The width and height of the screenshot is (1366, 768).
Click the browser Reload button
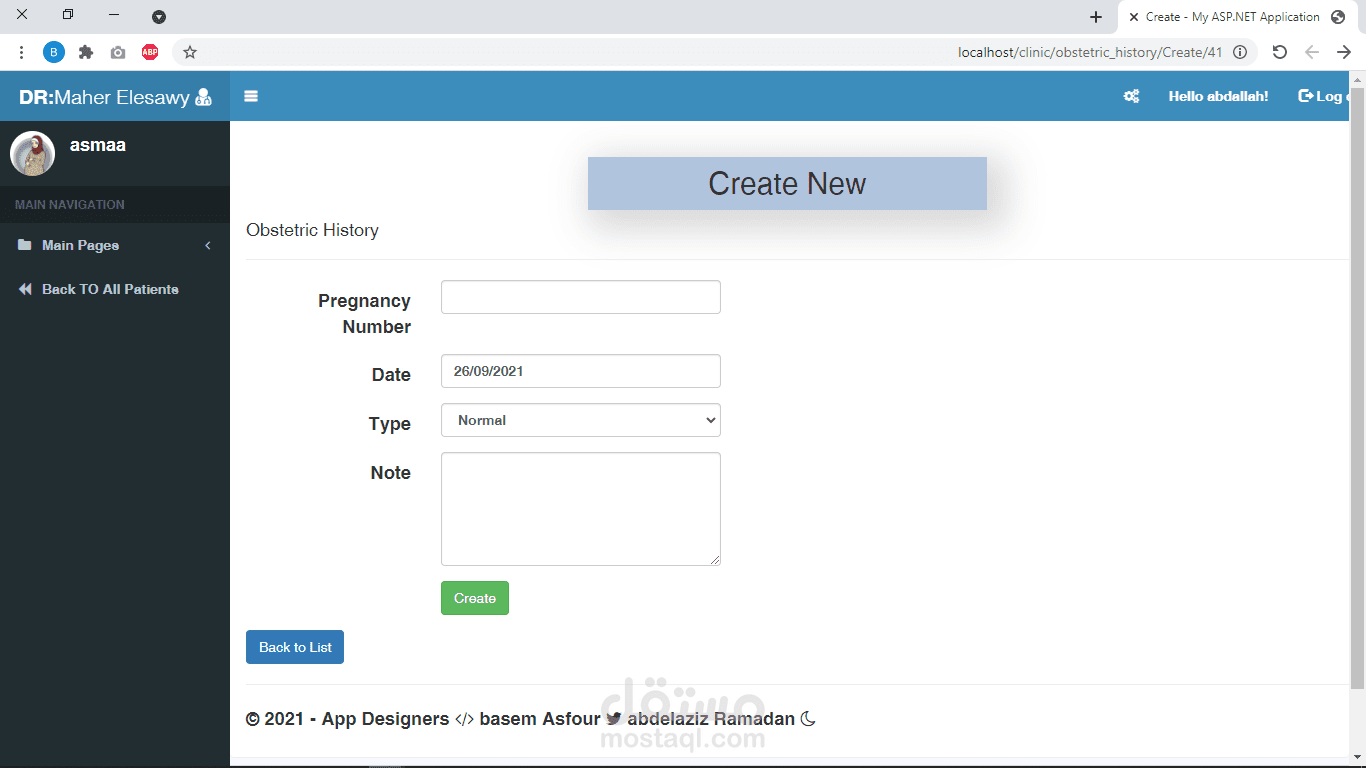click(1279, 52)
